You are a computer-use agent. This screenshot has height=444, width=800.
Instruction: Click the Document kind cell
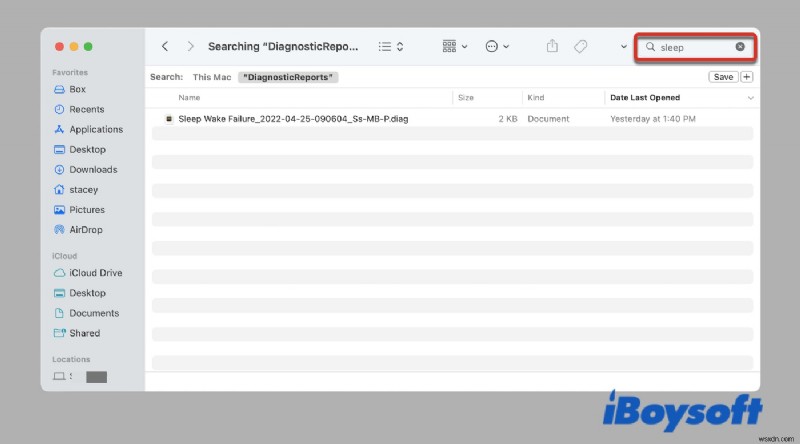point(548,119)
